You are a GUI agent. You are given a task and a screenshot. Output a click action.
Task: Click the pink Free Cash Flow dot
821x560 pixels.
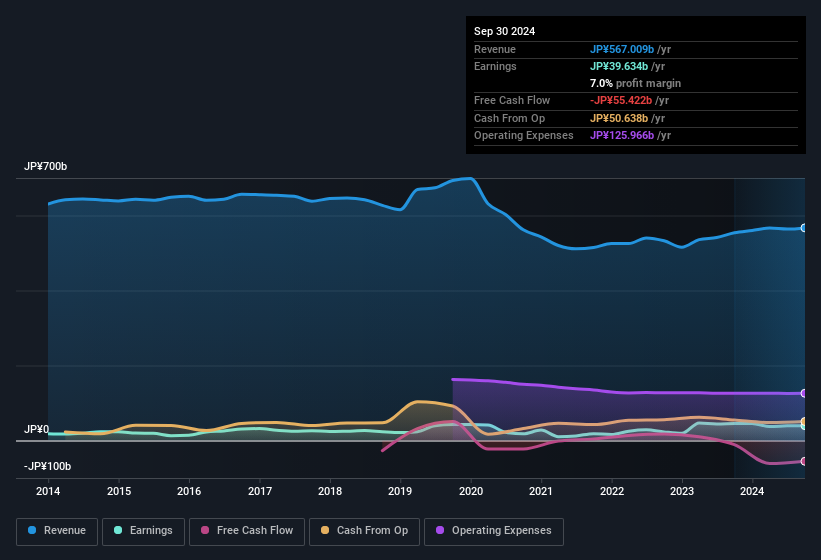206,530
